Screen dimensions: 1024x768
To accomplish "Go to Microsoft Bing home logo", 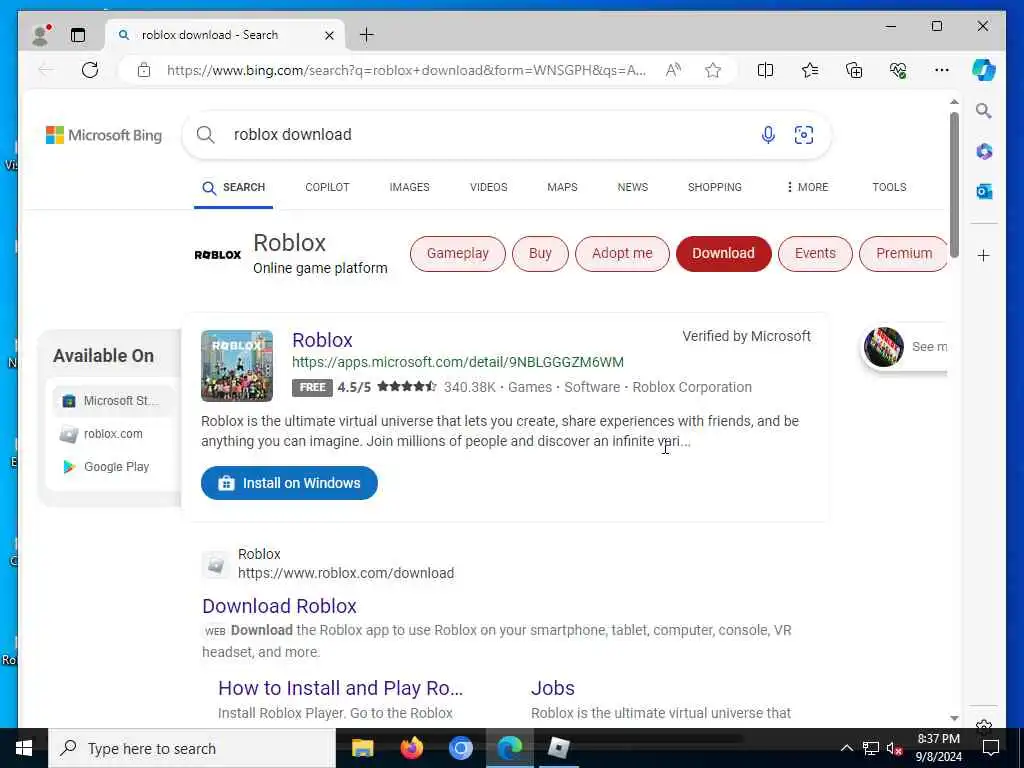I will 104,135.
